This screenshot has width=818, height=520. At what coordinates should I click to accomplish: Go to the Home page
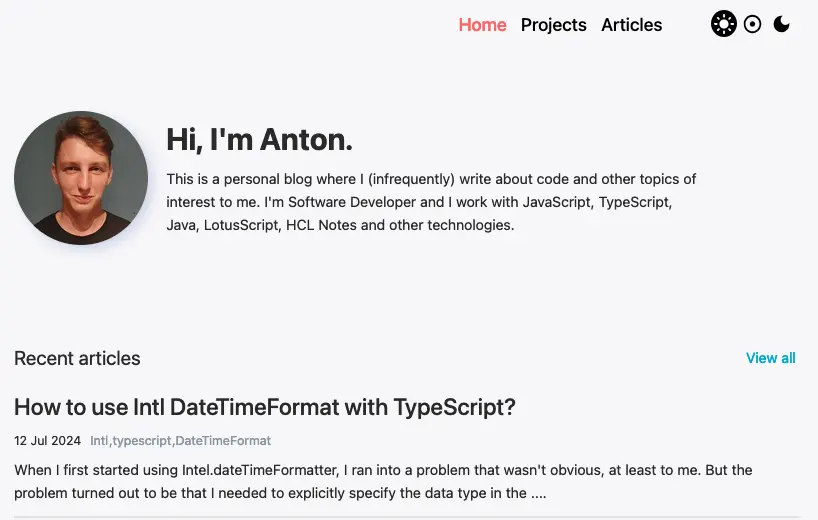pyautogui.click(x=482, y=25)
